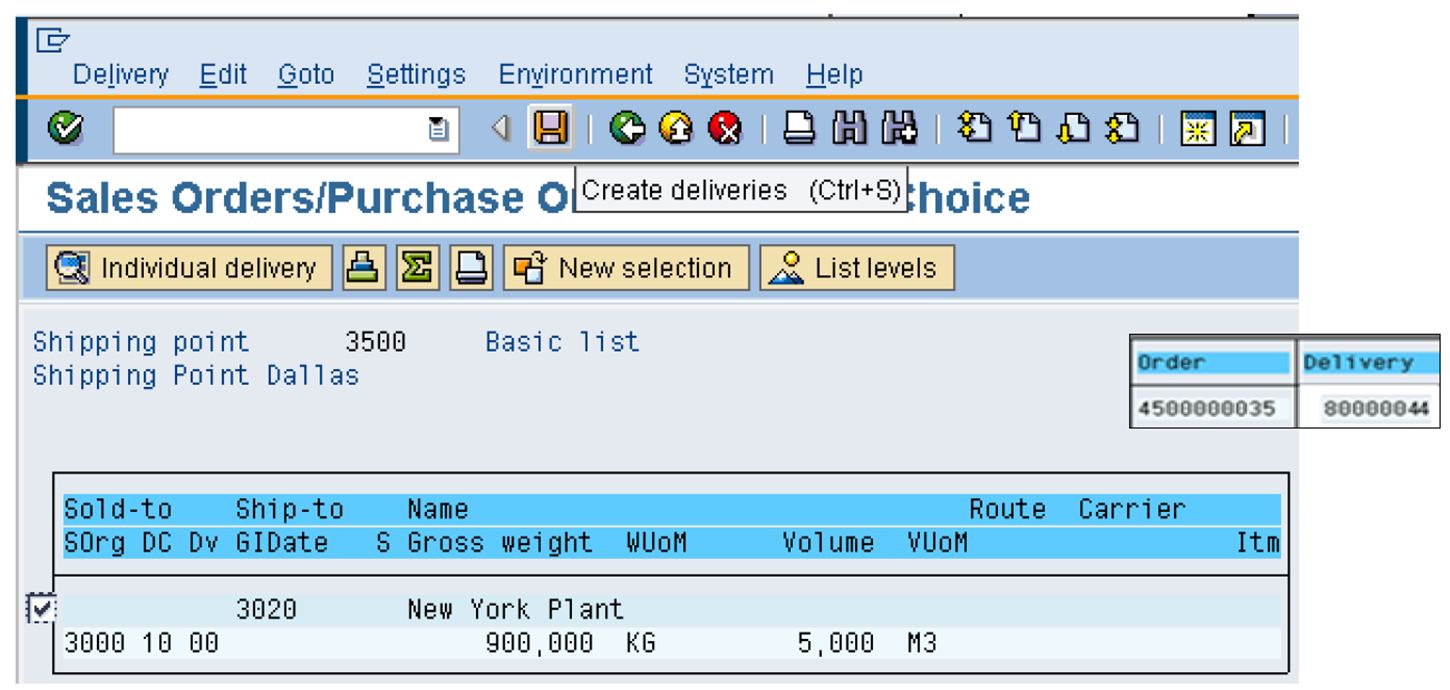Viewport: 1450px width, 690px height.
Task: Open the Environment menu
Action: point(575,73)
